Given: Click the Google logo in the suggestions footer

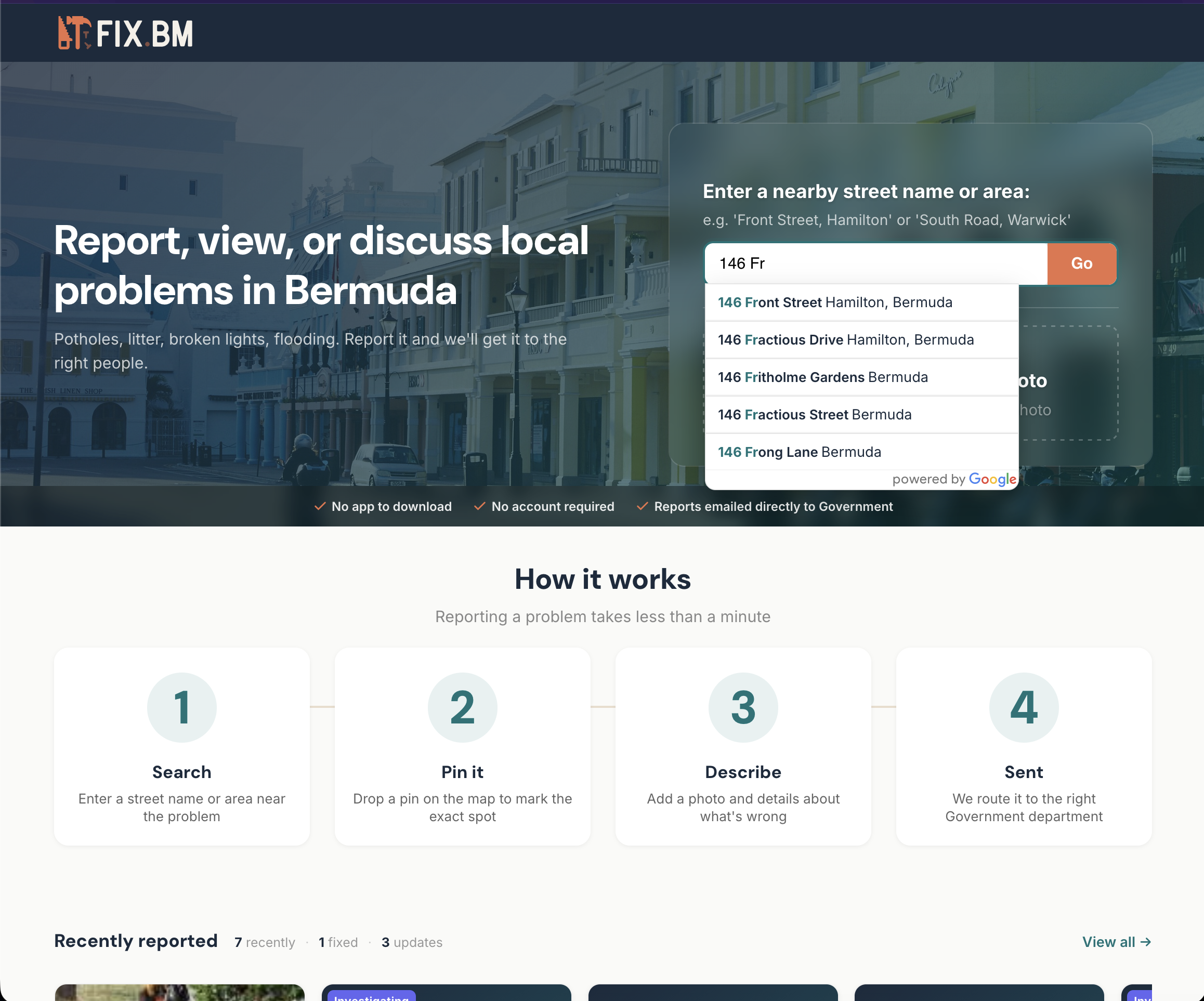Looking at the screenshot, I should point(992,479).
